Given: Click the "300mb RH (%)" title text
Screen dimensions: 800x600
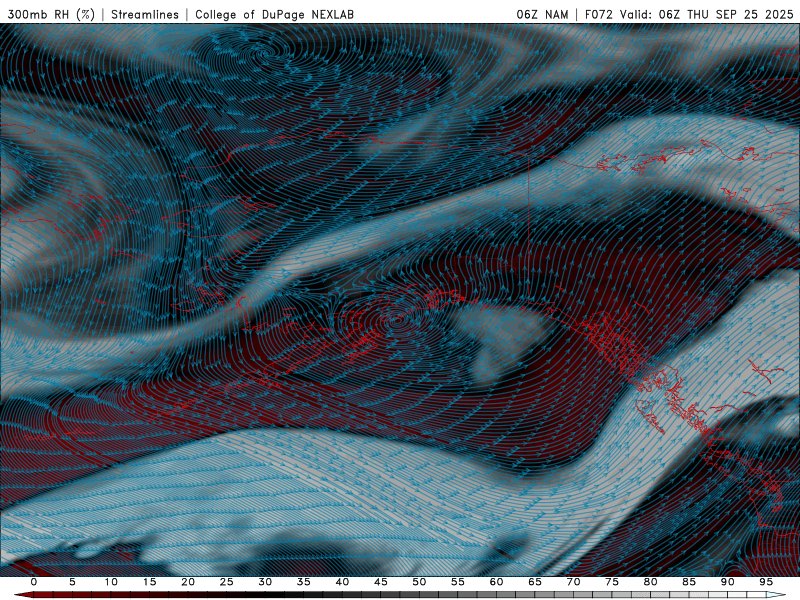Looking at the screenshot, I should 51,14.
